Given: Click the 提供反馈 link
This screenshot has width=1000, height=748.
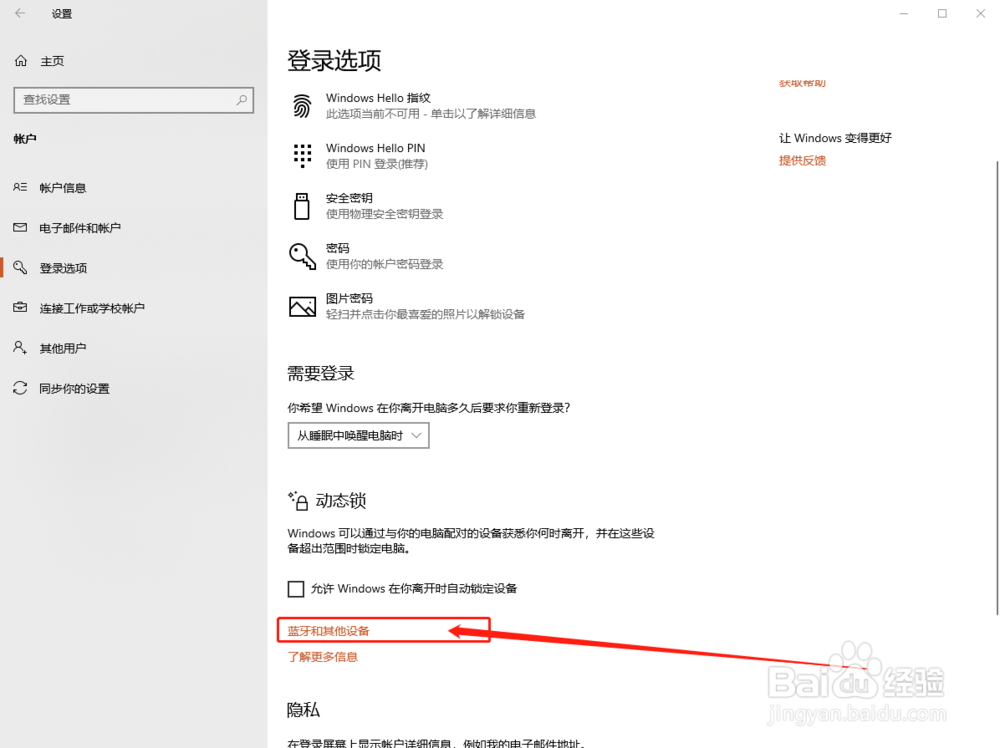Looking at the screenshot, I should tap(802, 161).
